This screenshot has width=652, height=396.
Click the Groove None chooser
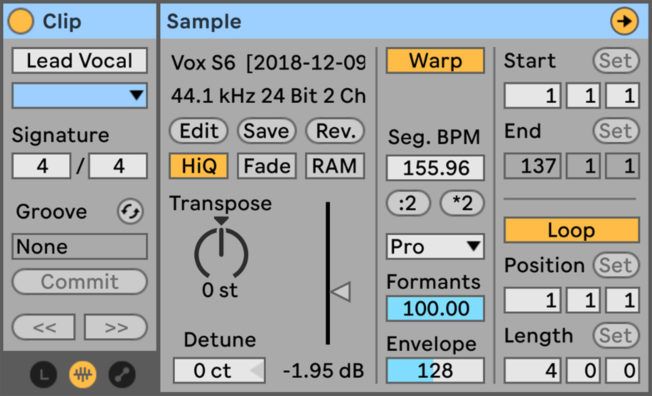pos(79,247)
